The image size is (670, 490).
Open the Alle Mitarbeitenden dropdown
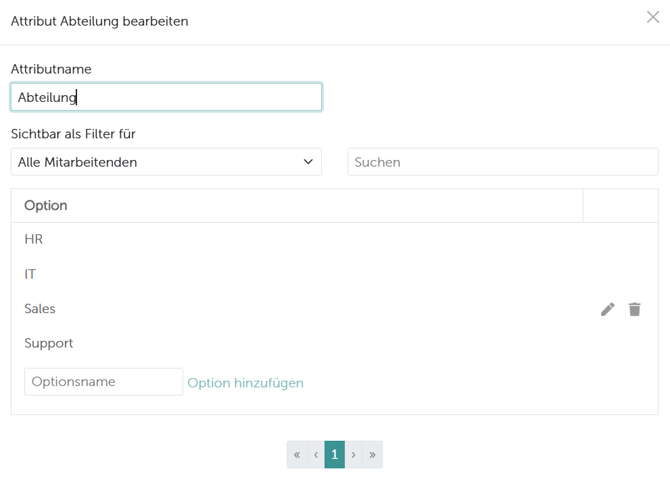(166, 162)
